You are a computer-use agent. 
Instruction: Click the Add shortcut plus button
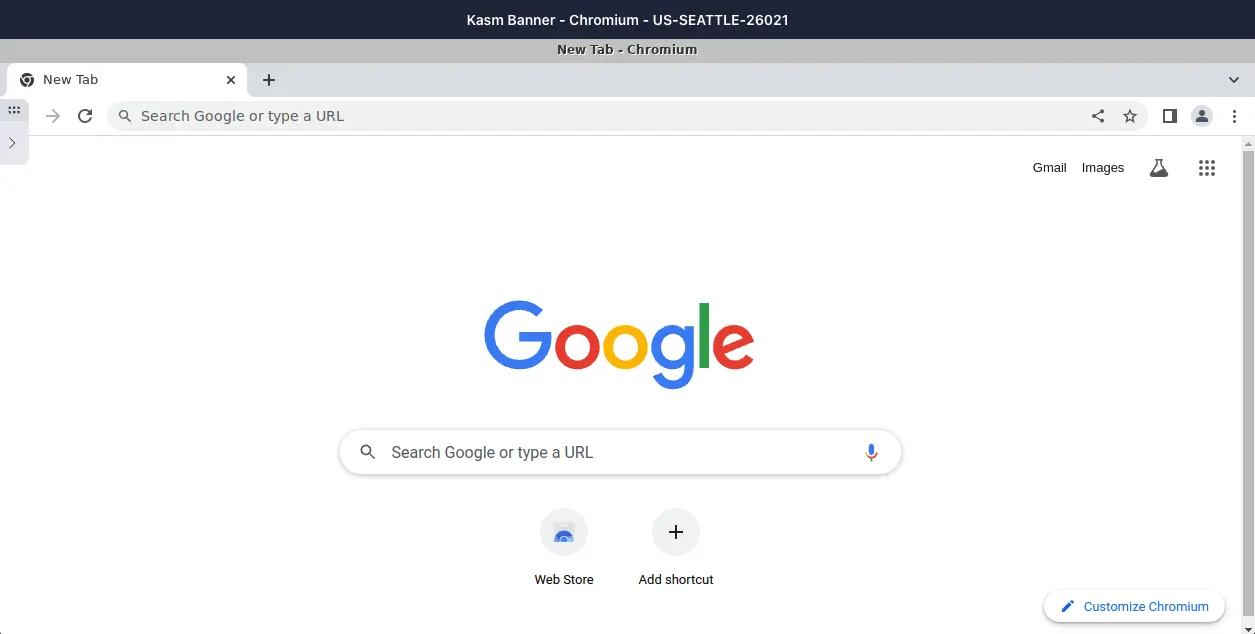tap(676, 533)
